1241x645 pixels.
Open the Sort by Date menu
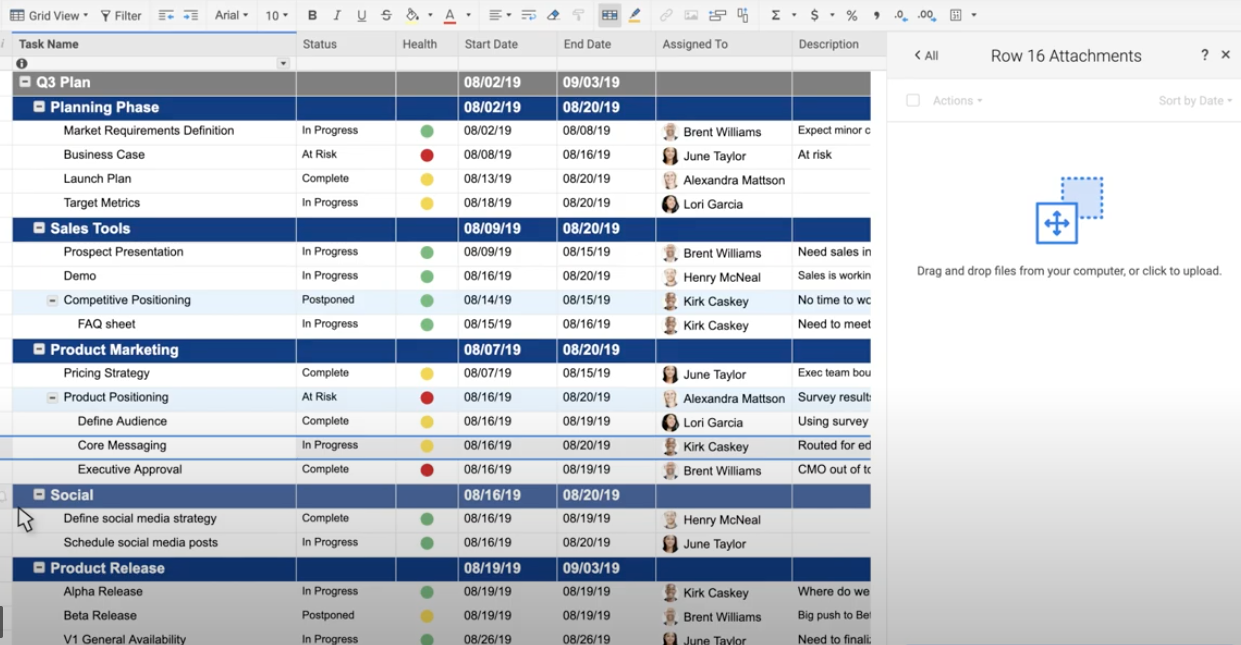pos(1195,101)
